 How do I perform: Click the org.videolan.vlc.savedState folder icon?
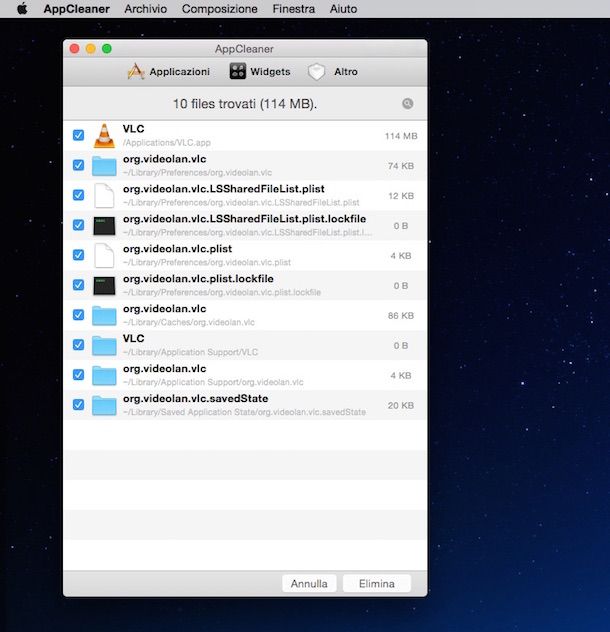coord(104,405)
